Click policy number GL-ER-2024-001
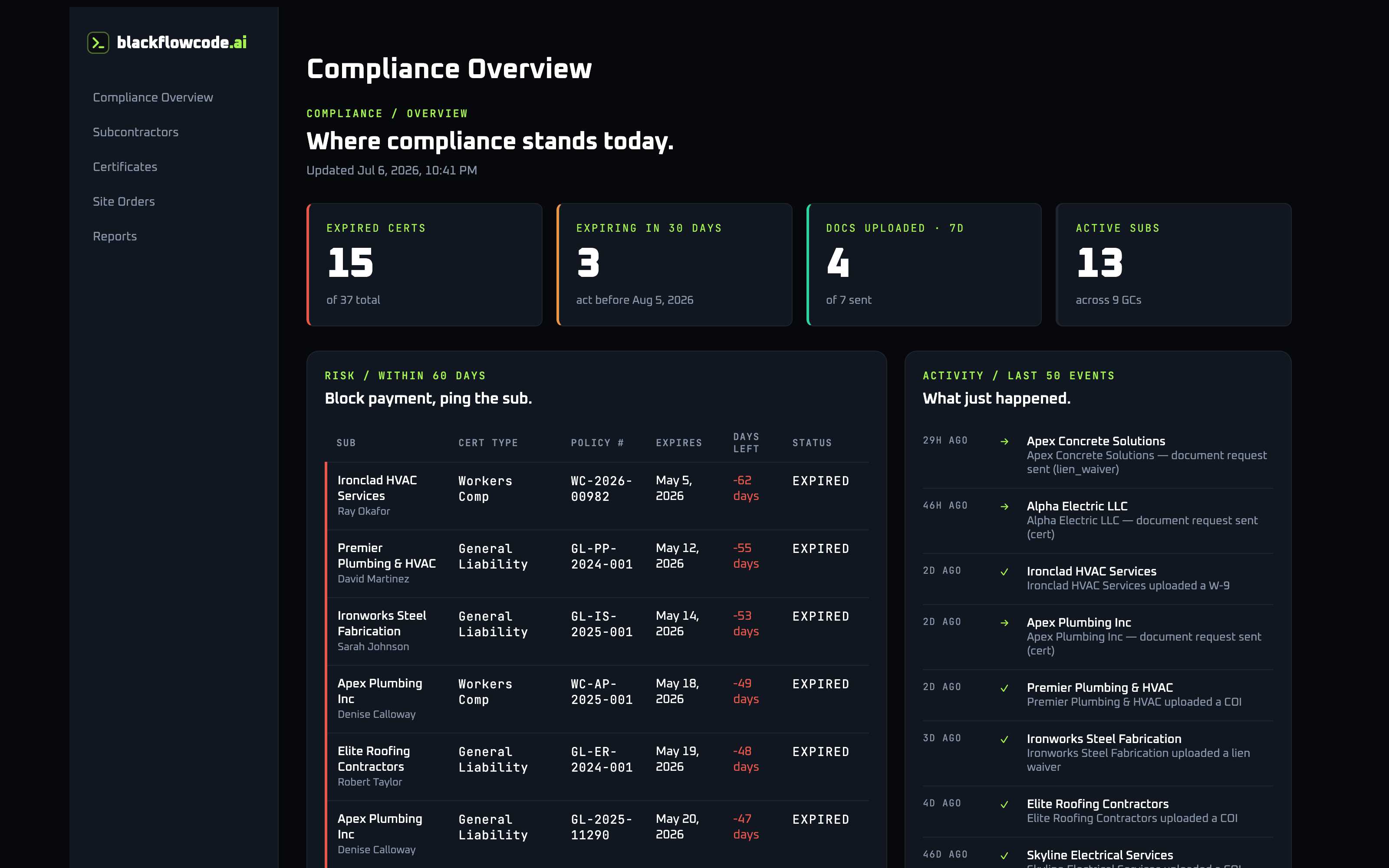Viewport: 1389px width, 868px height. pos(602,759)
